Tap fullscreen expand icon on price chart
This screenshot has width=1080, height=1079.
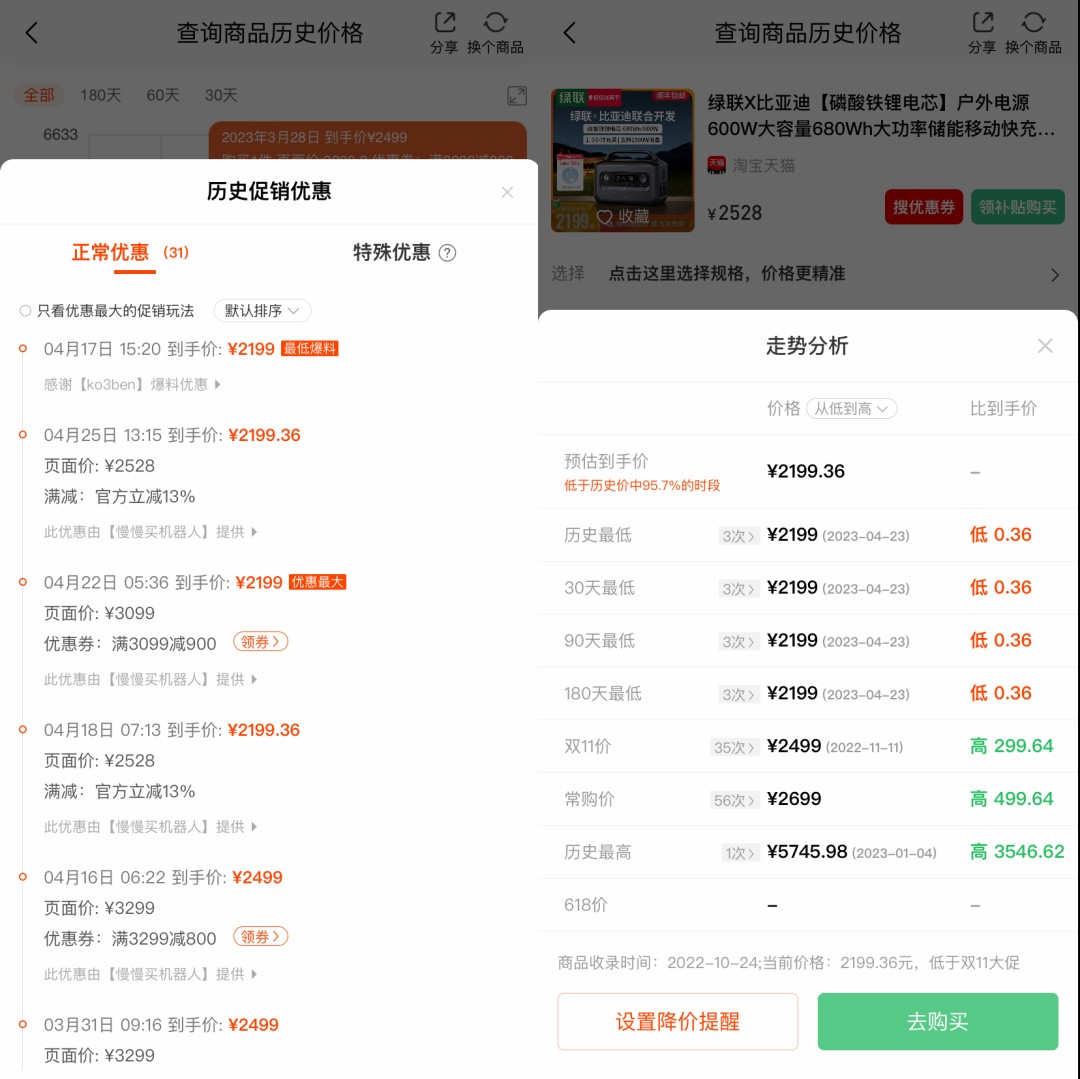point(517,96)
